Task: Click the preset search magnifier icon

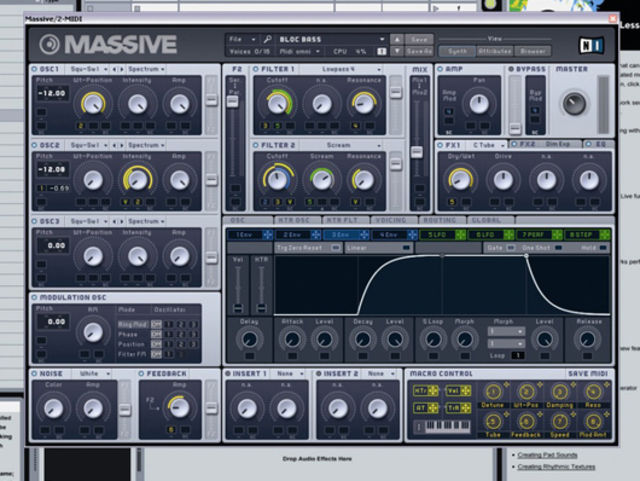Action: 267,39
